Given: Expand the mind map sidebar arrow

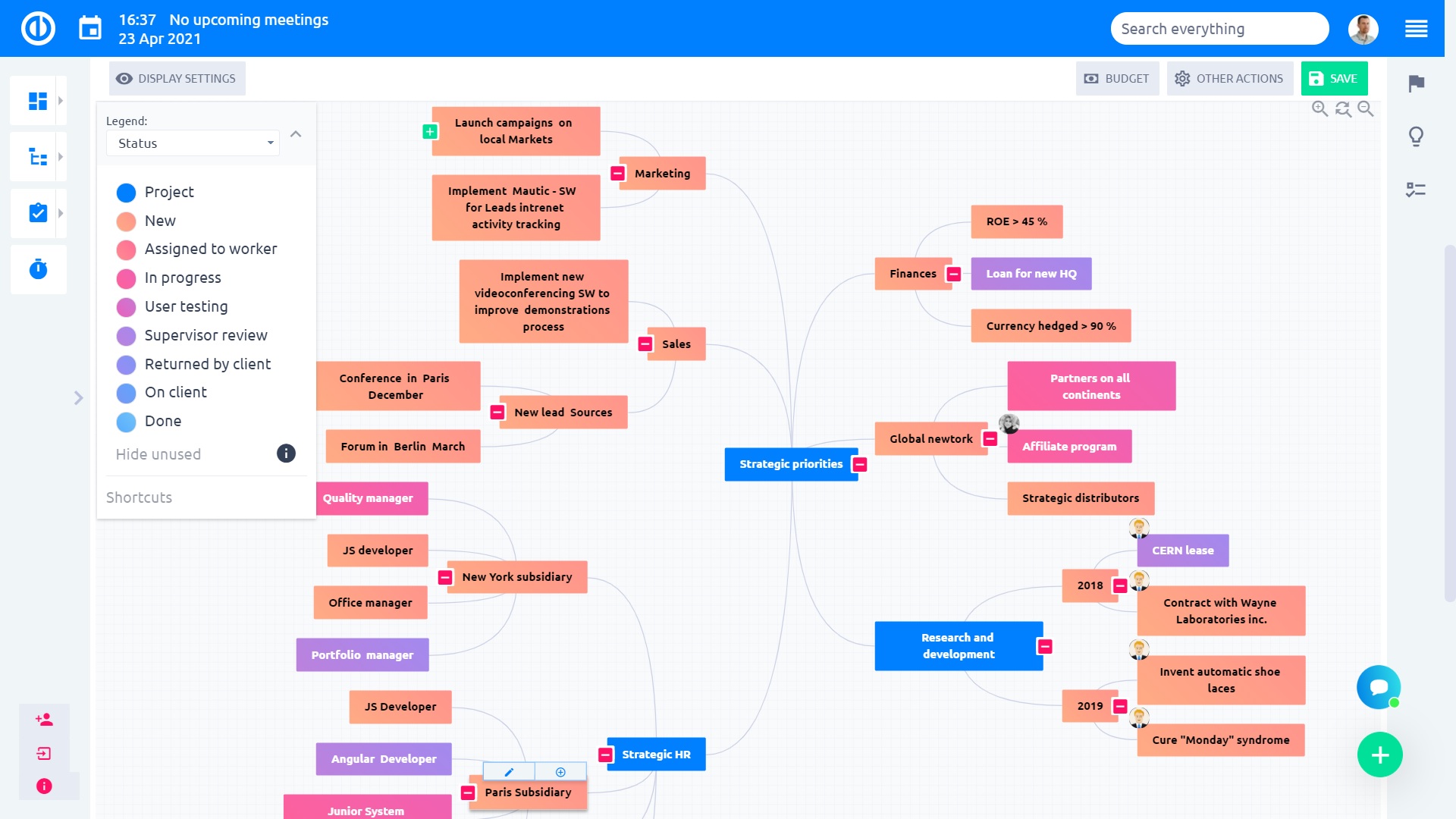Looking at the screenshot, I should tap(79, 397).
